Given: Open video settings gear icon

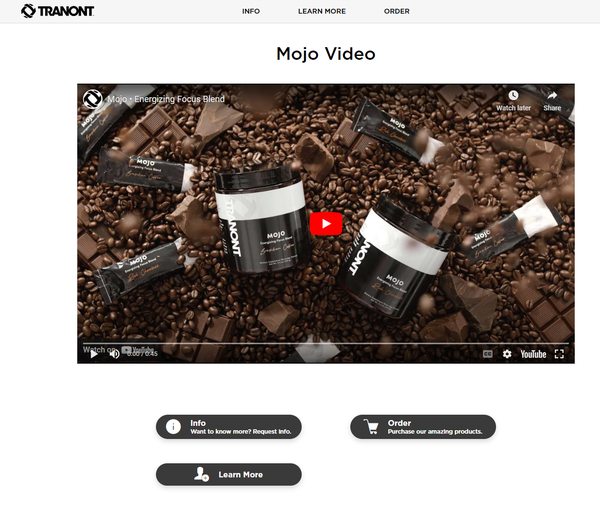Looking at the screenshot, I should (x=507, y=354).
